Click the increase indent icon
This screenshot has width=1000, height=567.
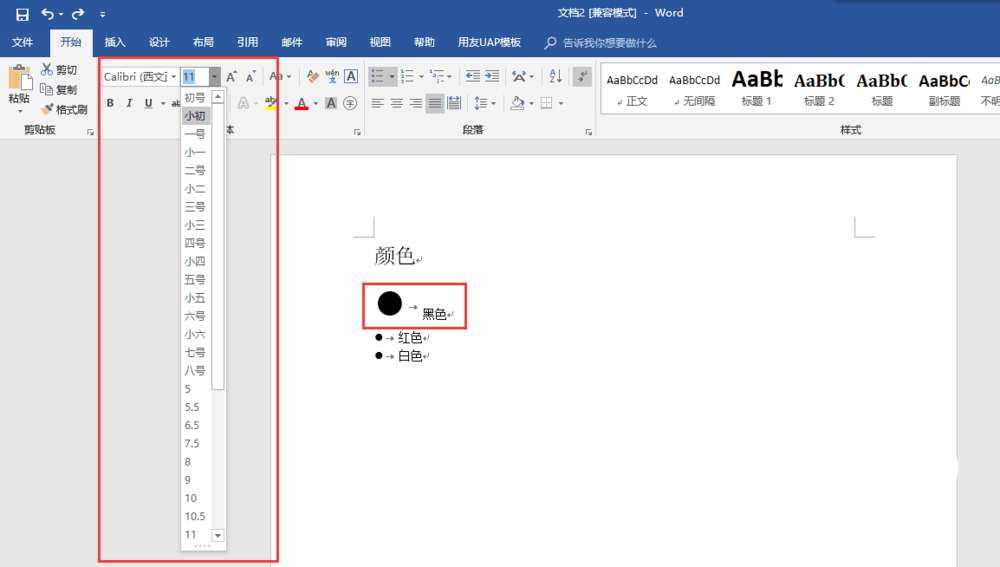click(492, 77)
